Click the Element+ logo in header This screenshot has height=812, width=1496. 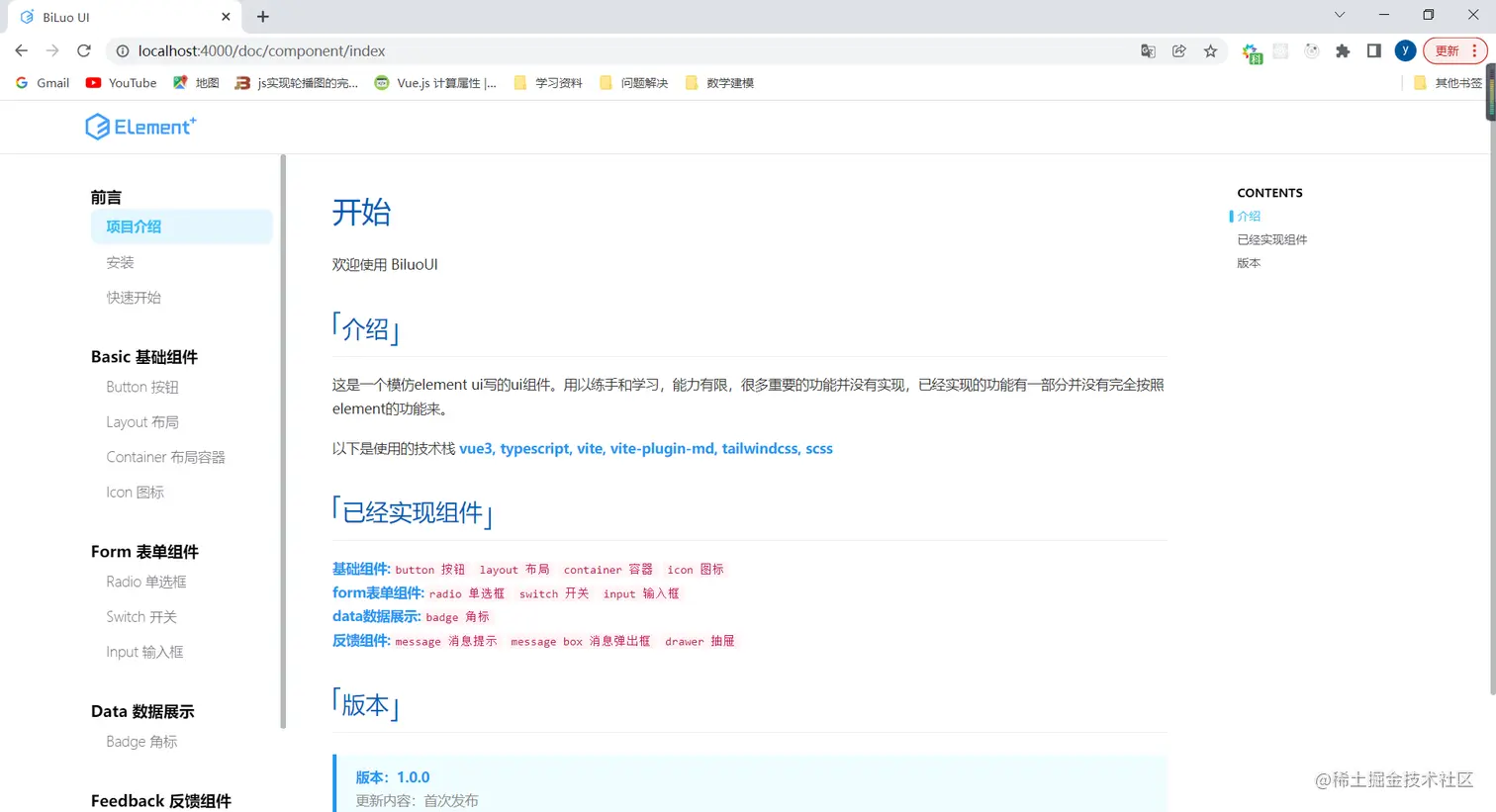[x=140, y=127]
